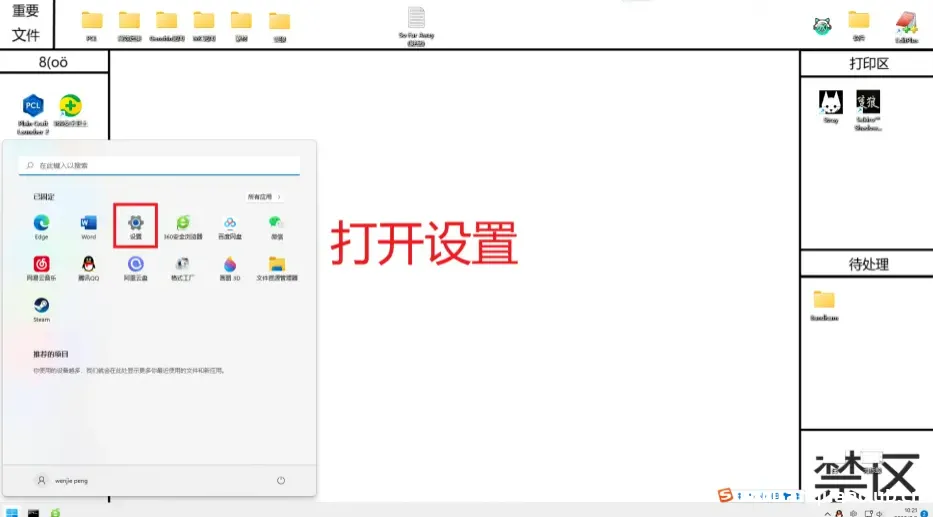Open the purple Aliyun drive app
The image size is (933, 517).
[x=136, y=268]
